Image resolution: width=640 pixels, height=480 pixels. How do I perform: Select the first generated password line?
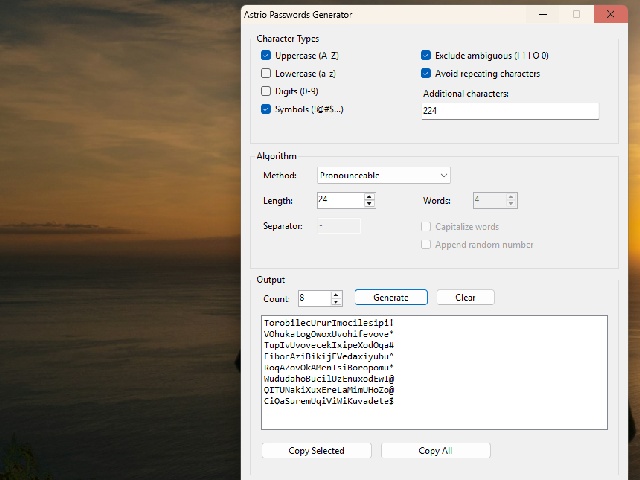click(x=328, y=323)
